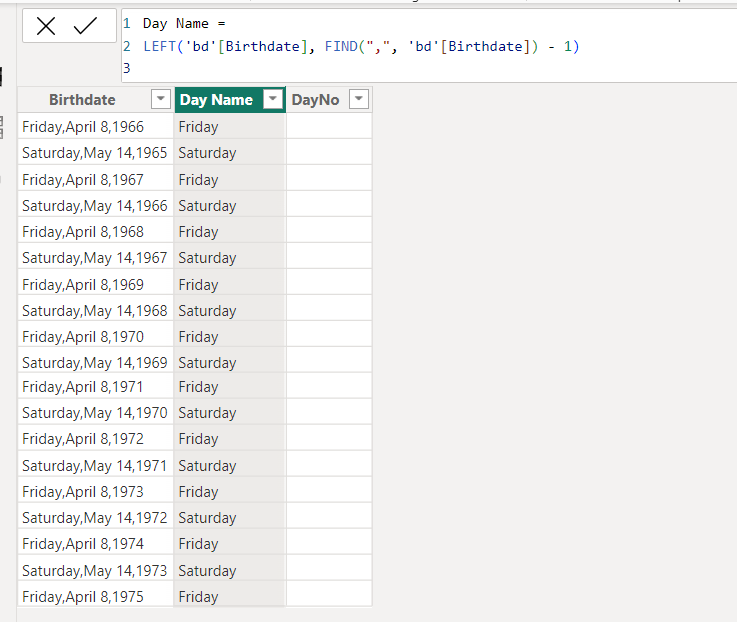Select cell 'Friday,April 8,1972'
The image size is (737, 622).
coord(96,438)
